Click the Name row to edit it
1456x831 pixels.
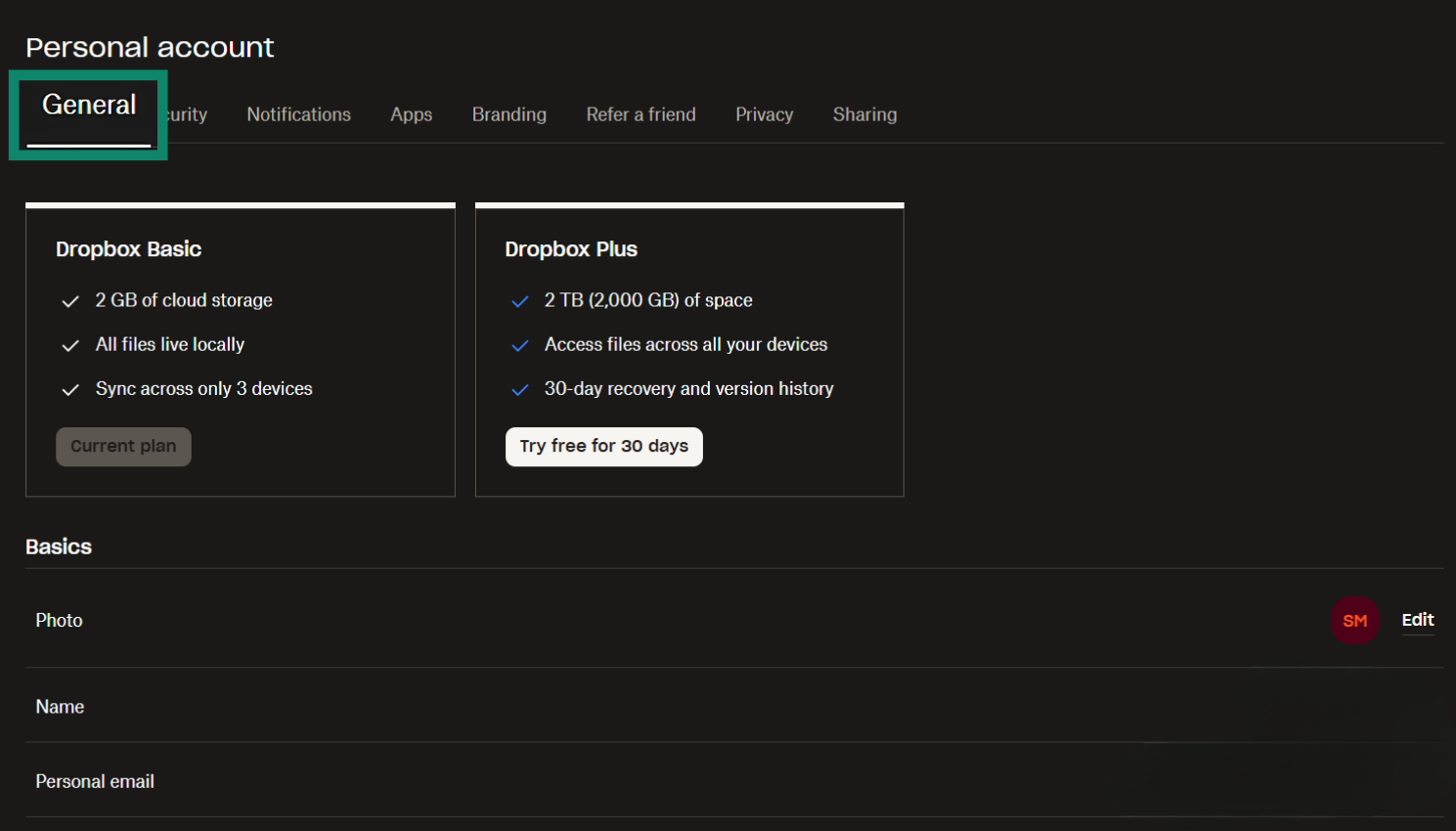coord(60,707)
